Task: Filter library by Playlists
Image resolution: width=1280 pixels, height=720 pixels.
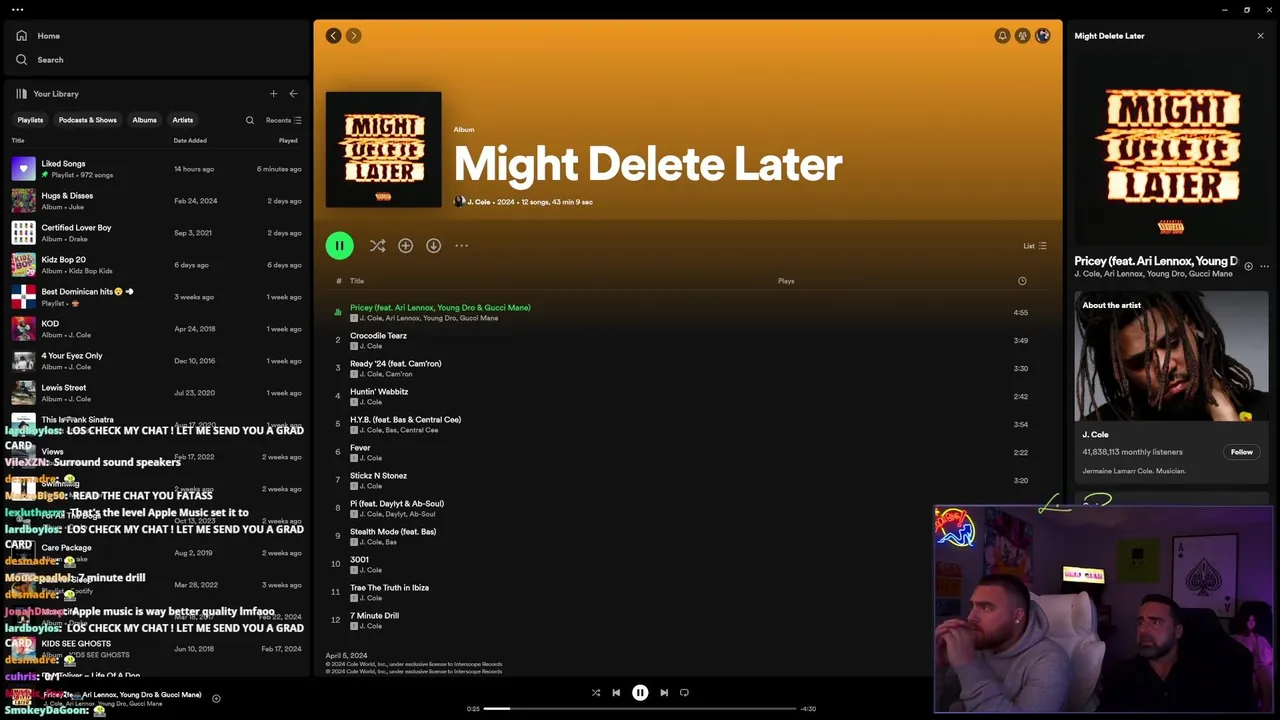Action: point(30,120)
